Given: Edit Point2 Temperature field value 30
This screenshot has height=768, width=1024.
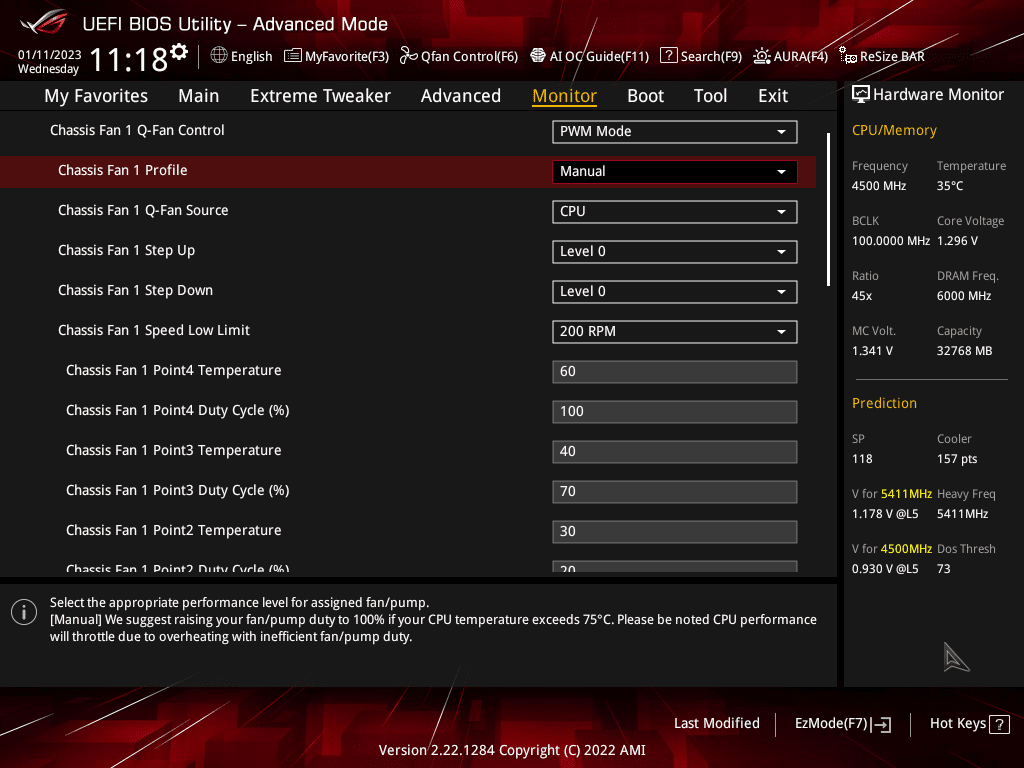Looking at the screenshot, I should (x=675, y=531).
